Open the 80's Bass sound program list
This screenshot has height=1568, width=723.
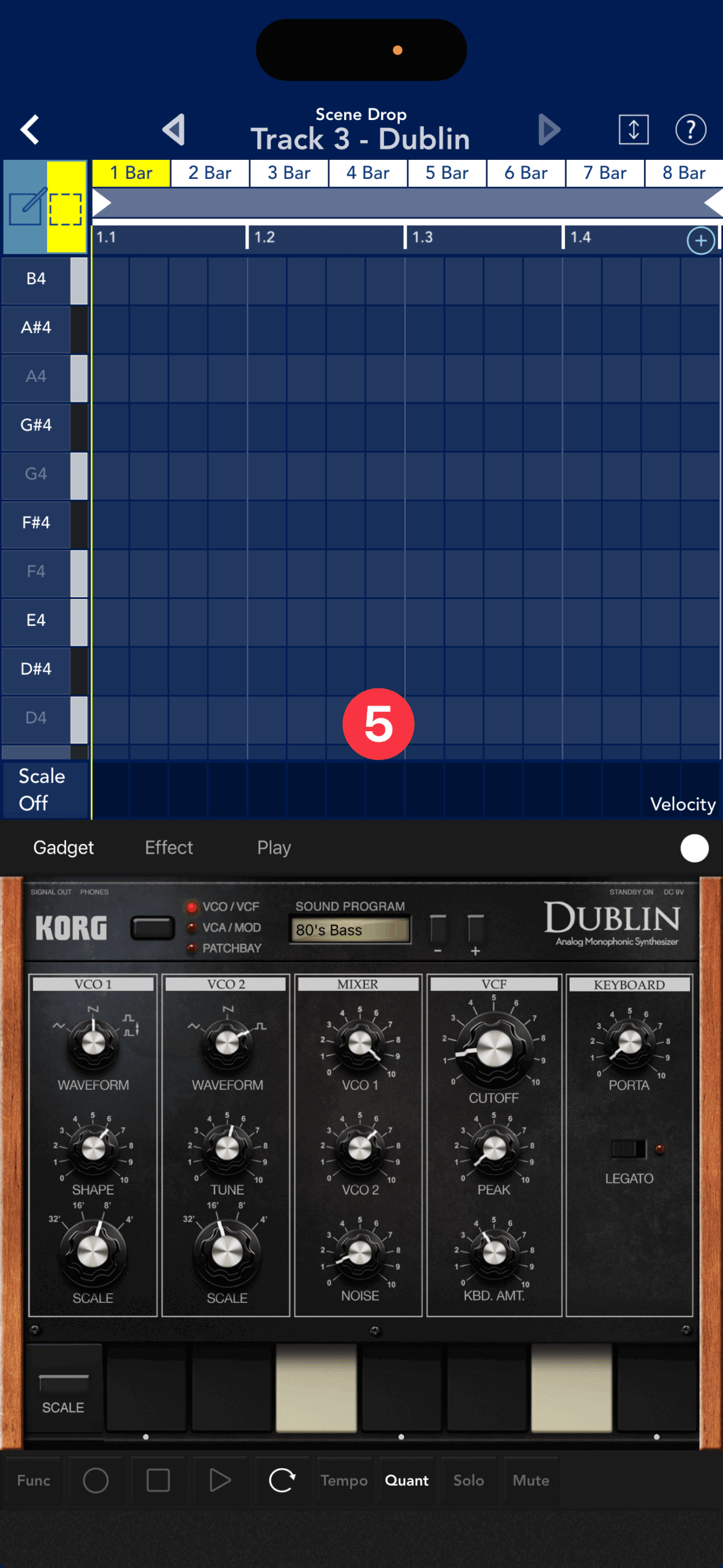coord(350,930)
